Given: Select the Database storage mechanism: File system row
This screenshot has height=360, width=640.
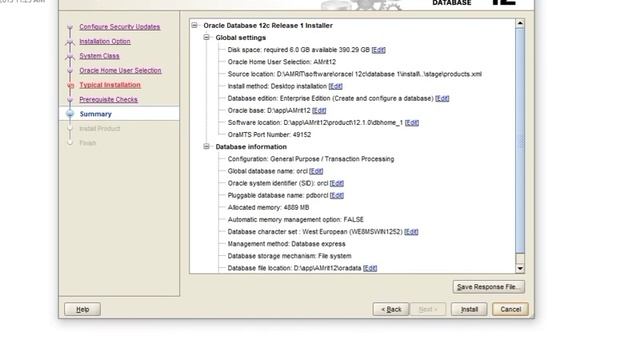Looking at the screenshot, I should tap(289, 256).
